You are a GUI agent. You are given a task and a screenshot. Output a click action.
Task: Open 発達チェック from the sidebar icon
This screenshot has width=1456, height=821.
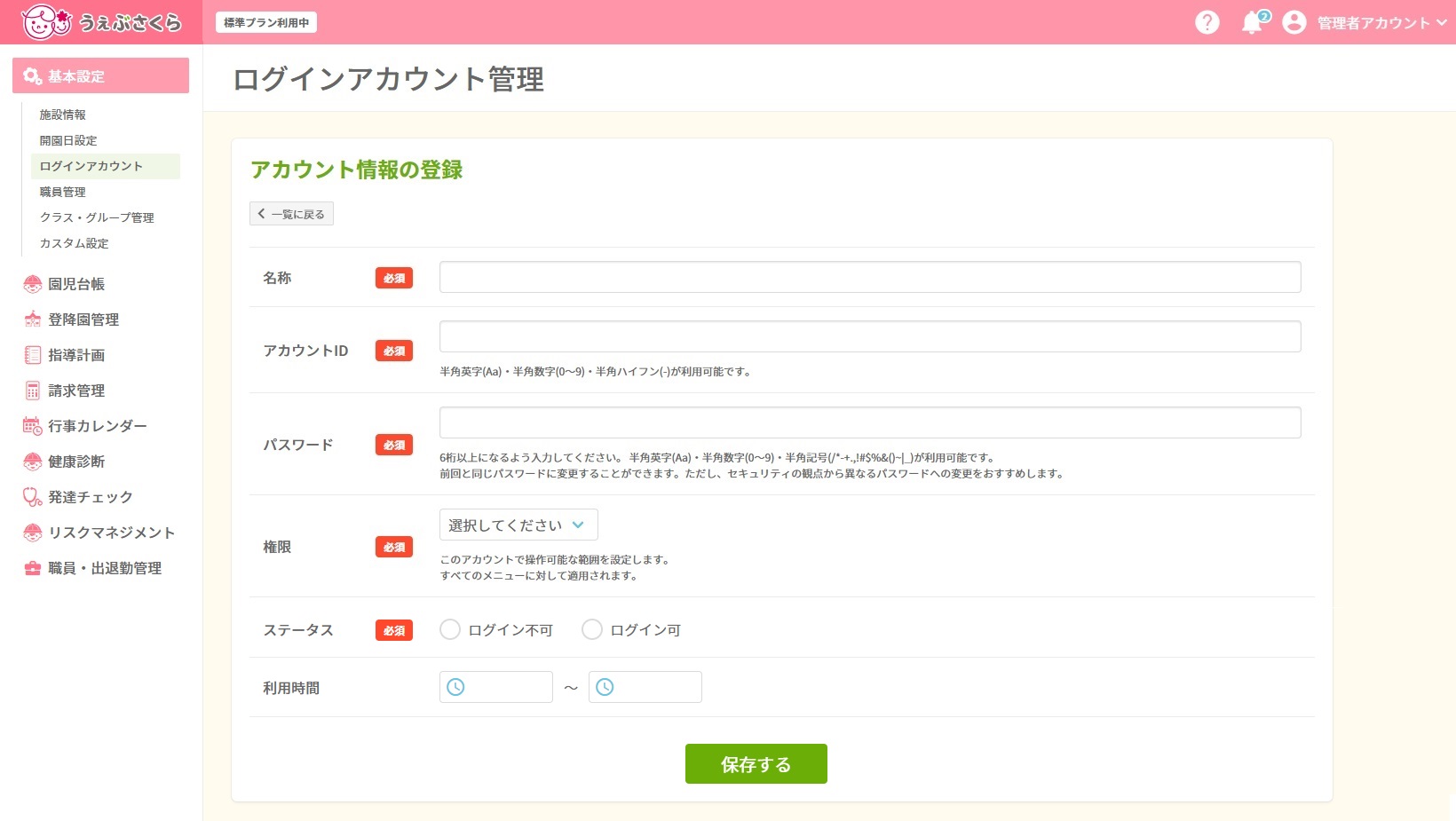32,496
